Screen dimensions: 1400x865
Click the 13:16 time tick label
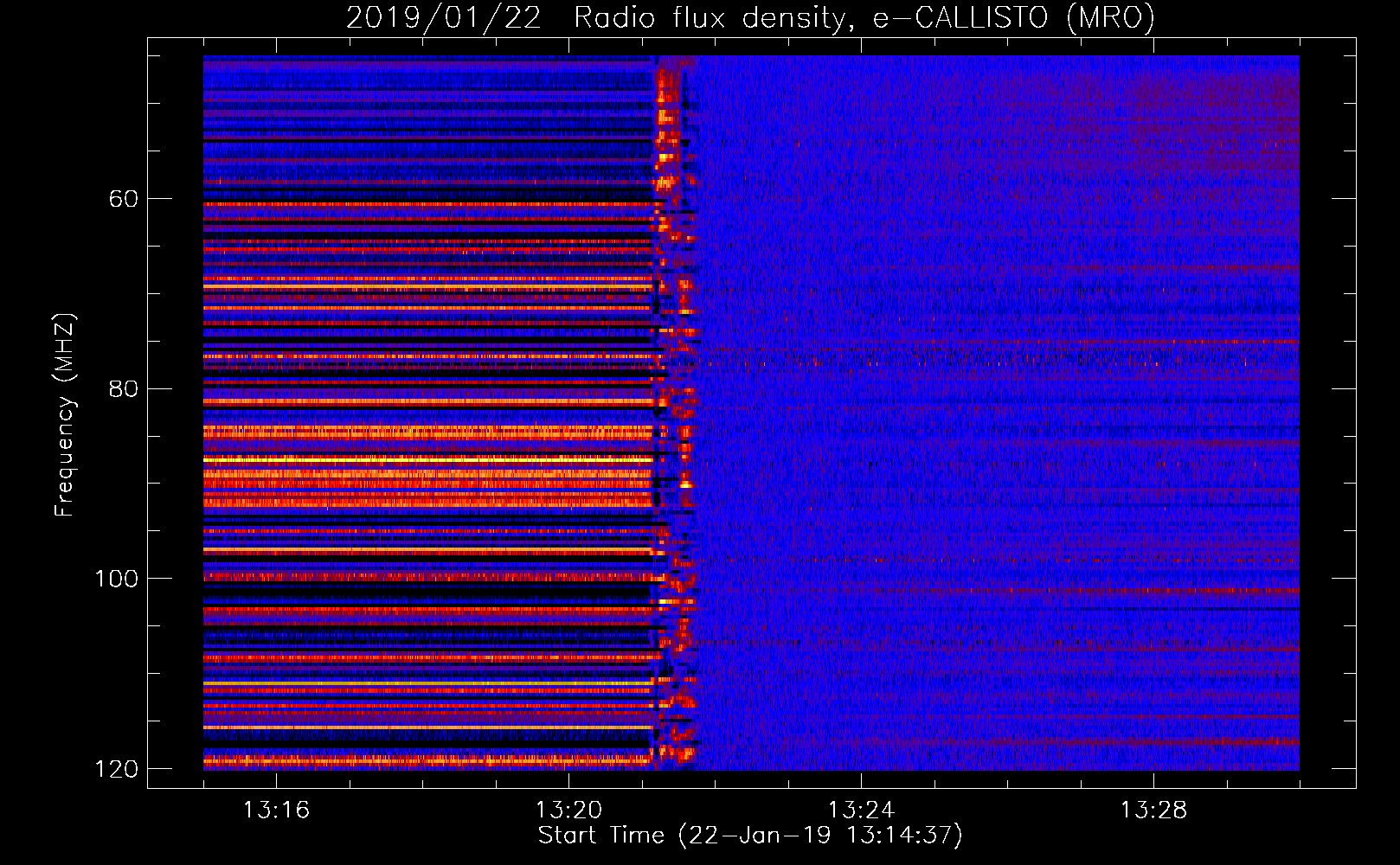(x=276, y=810)
